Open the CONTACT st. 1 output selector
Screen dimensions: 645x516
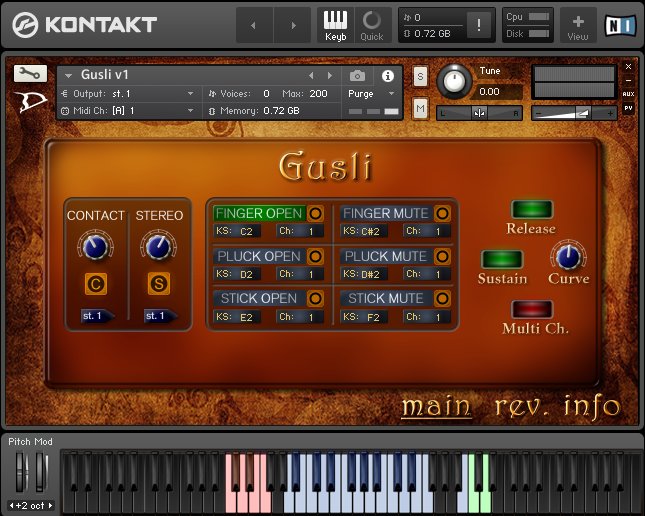(x=97, y=316)
